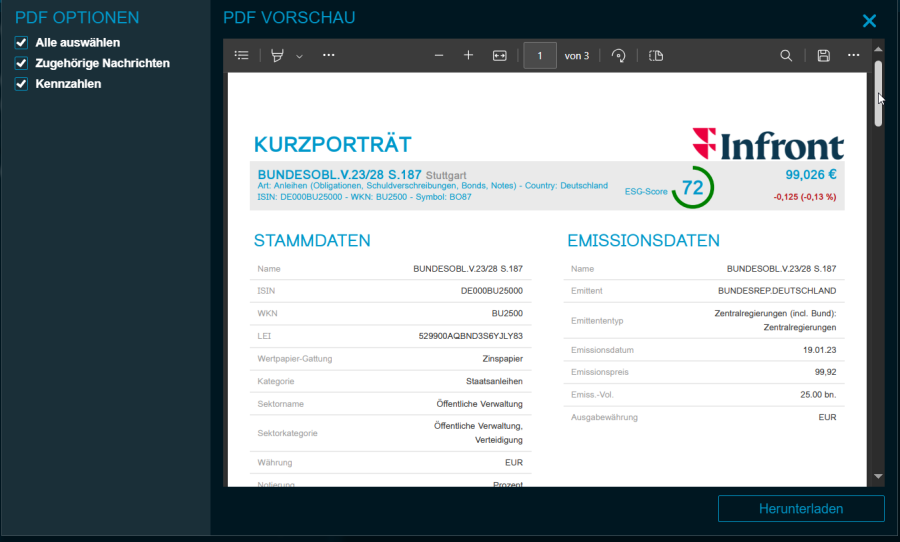Image resolution: width=900 pixels, height=542 pixels.
Task: Rotate the PDF page
Action: (x=618, y=56)
